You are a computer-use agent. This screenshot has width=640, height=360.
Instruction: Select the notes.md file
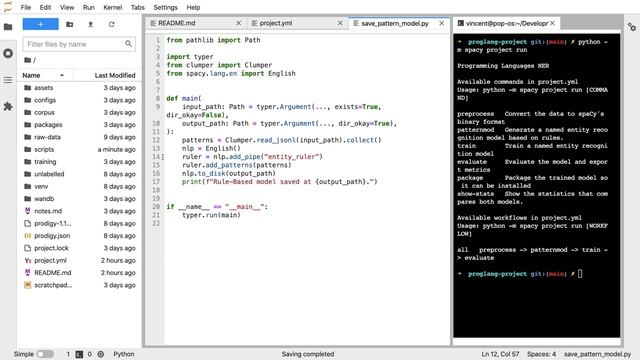click(x=79, y=211)
